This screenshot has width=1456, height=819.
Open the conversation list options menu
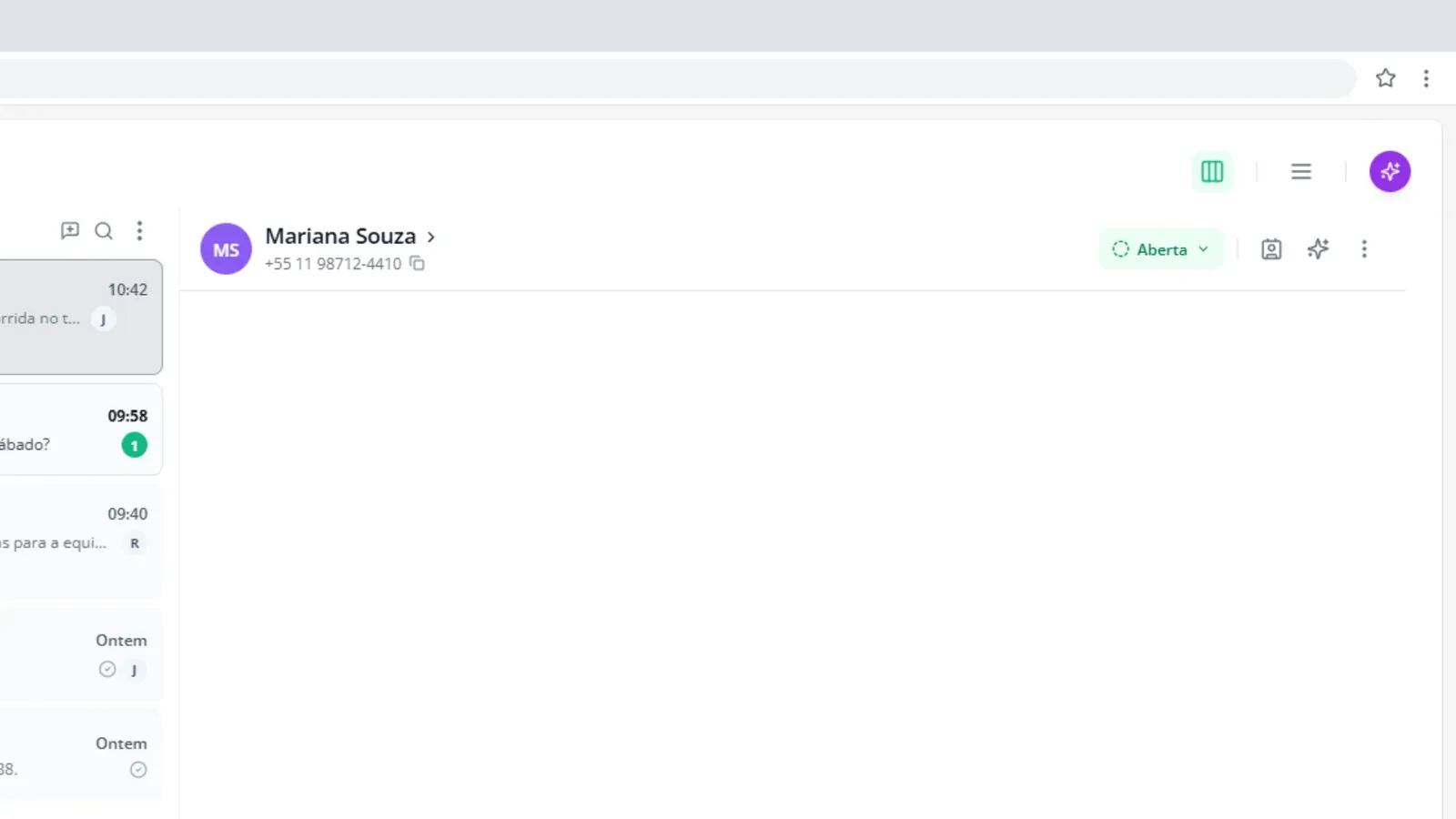click(139, 230)
